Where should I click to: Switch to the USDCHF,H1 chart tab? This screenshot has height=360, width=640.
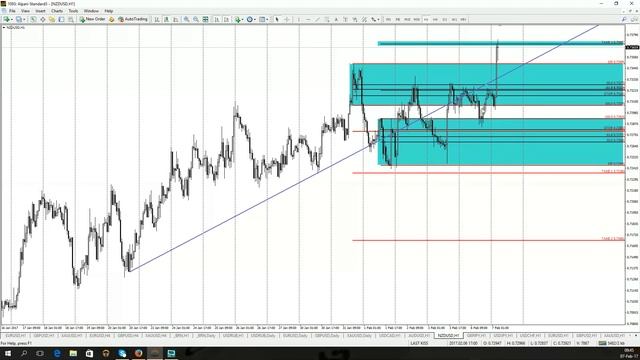click(531, 336)
